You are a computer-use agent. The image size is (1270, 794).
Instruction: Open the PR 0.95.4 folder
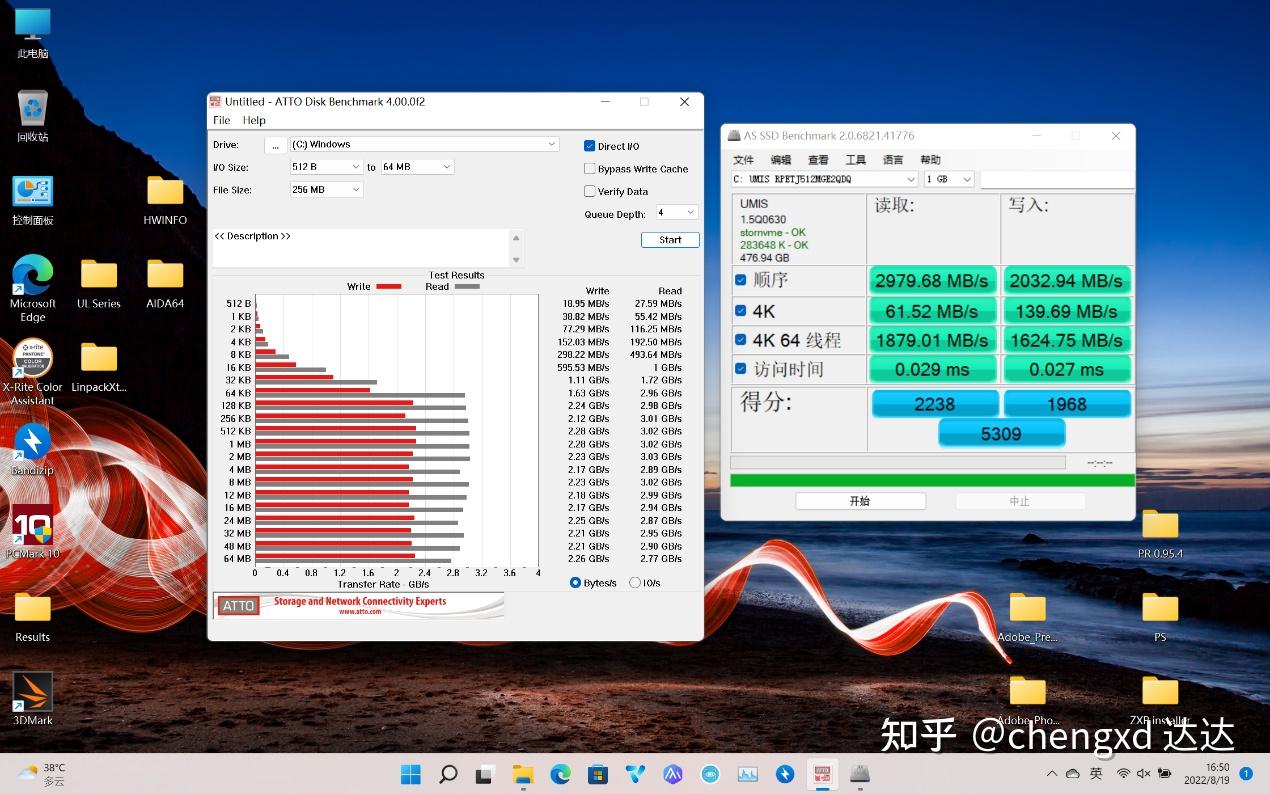(1160, 533)
